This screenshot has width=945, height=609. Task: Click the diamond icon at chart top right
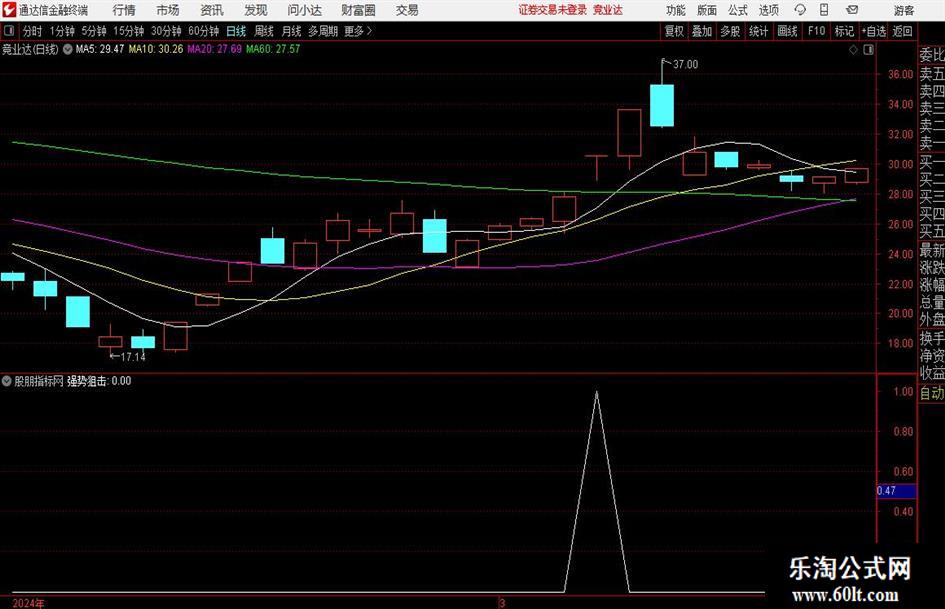coord(853,50)
